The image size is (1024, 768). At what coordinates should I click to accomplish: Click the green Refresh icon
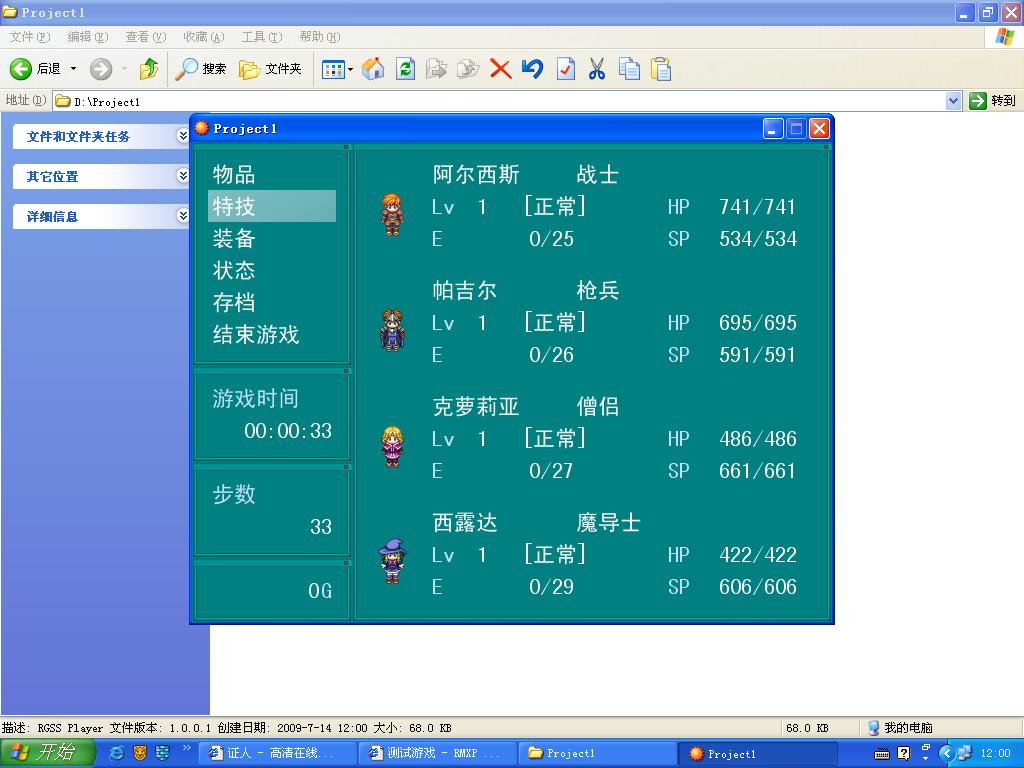pyautogui.click(x=406, y=69)
